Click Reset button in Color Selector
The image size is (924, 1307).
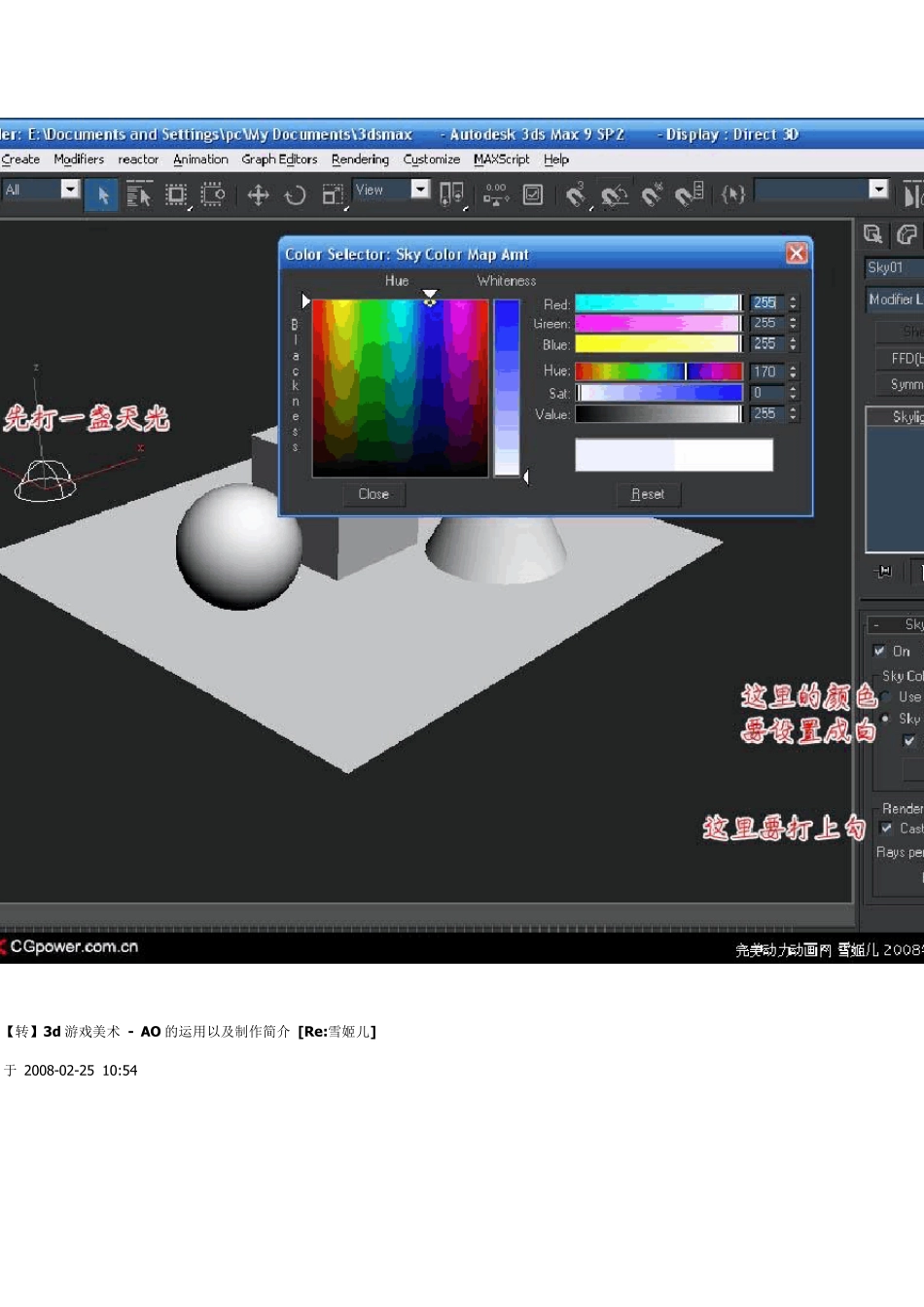tap(648, 494)
